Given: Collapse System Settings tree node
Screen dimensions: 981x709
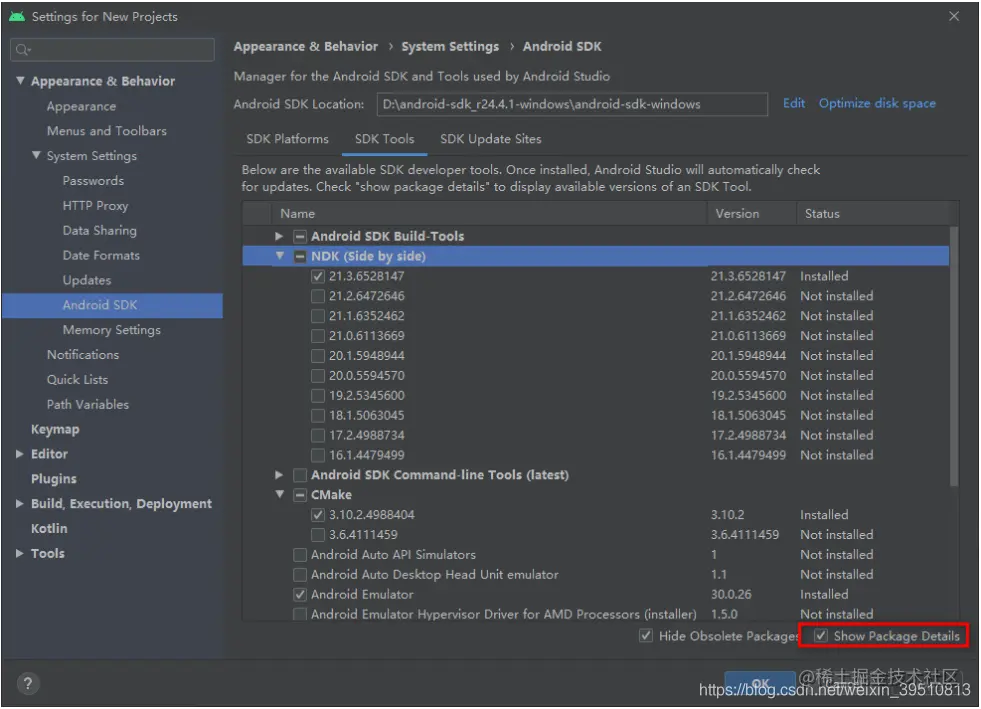Looking at the screenshot, I should tap(36, 155).
